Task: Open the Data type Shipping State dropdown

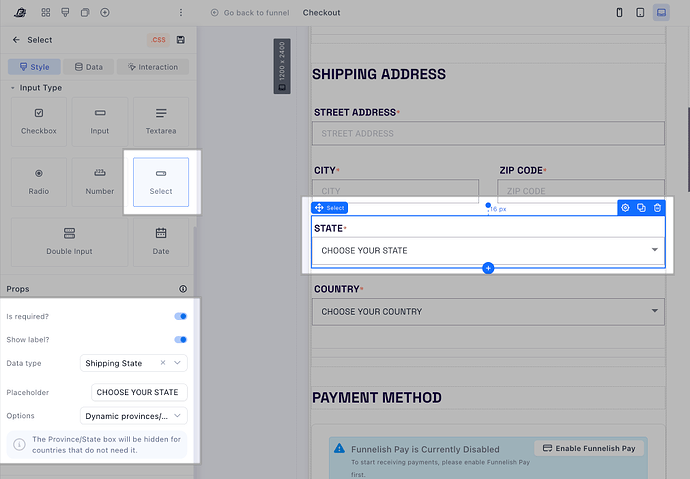Action: click(134, 363)
